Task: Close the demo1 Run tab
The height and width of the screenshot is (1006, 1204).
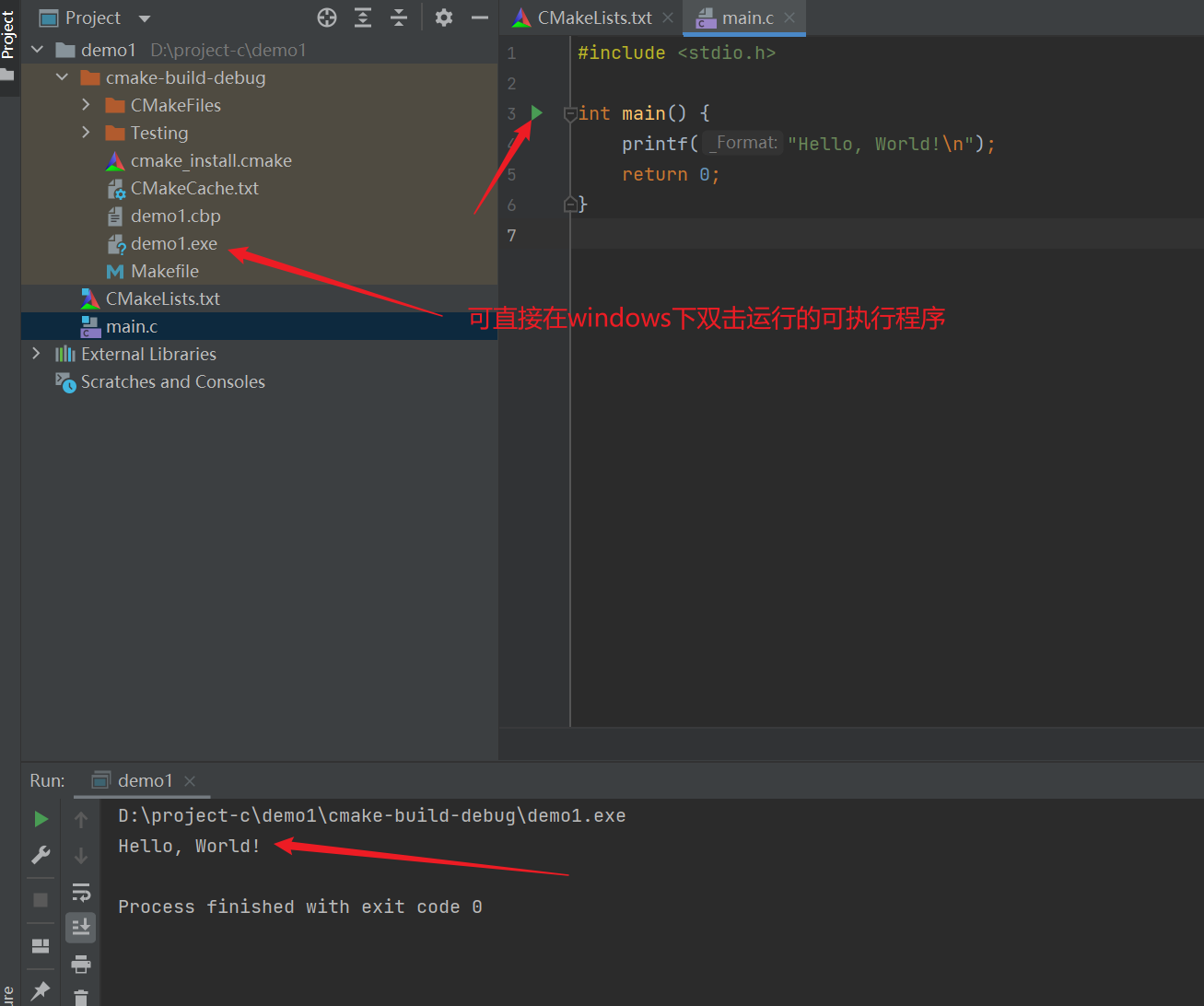Action: tap(190, 781)
